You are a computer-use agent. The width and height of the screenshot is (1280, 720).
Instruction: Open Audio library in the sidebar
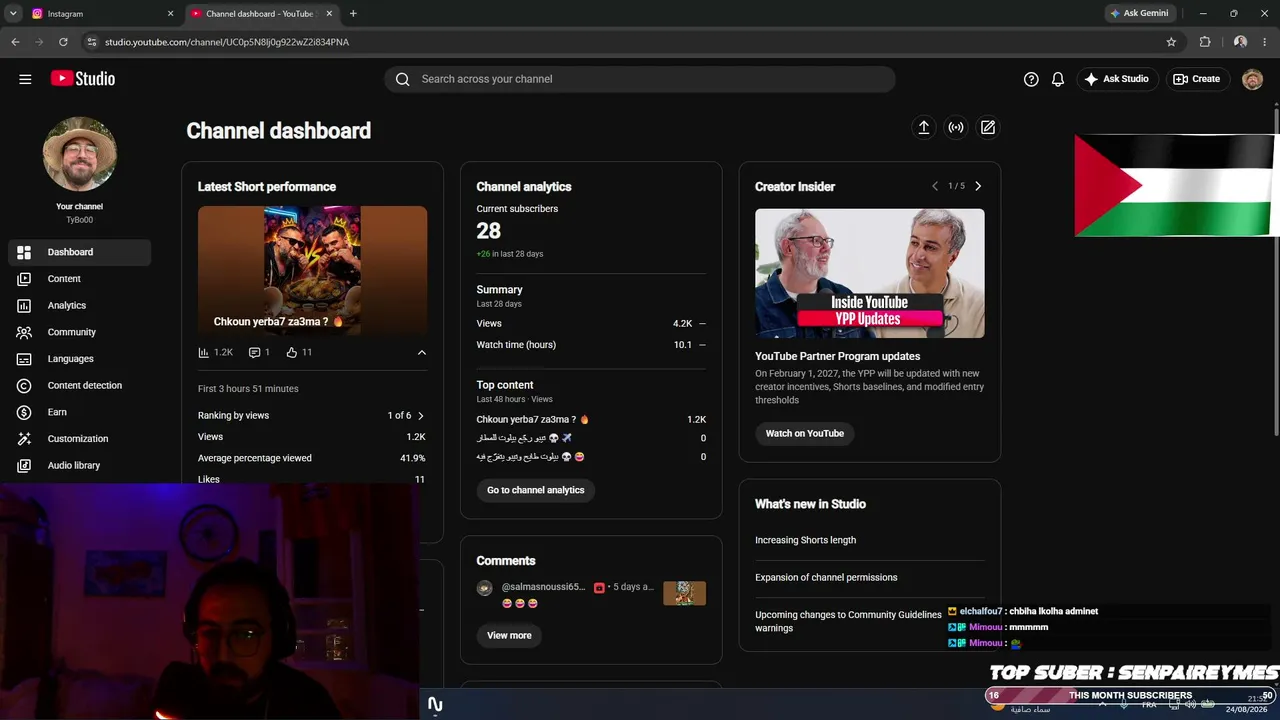[x=80, y=466]
